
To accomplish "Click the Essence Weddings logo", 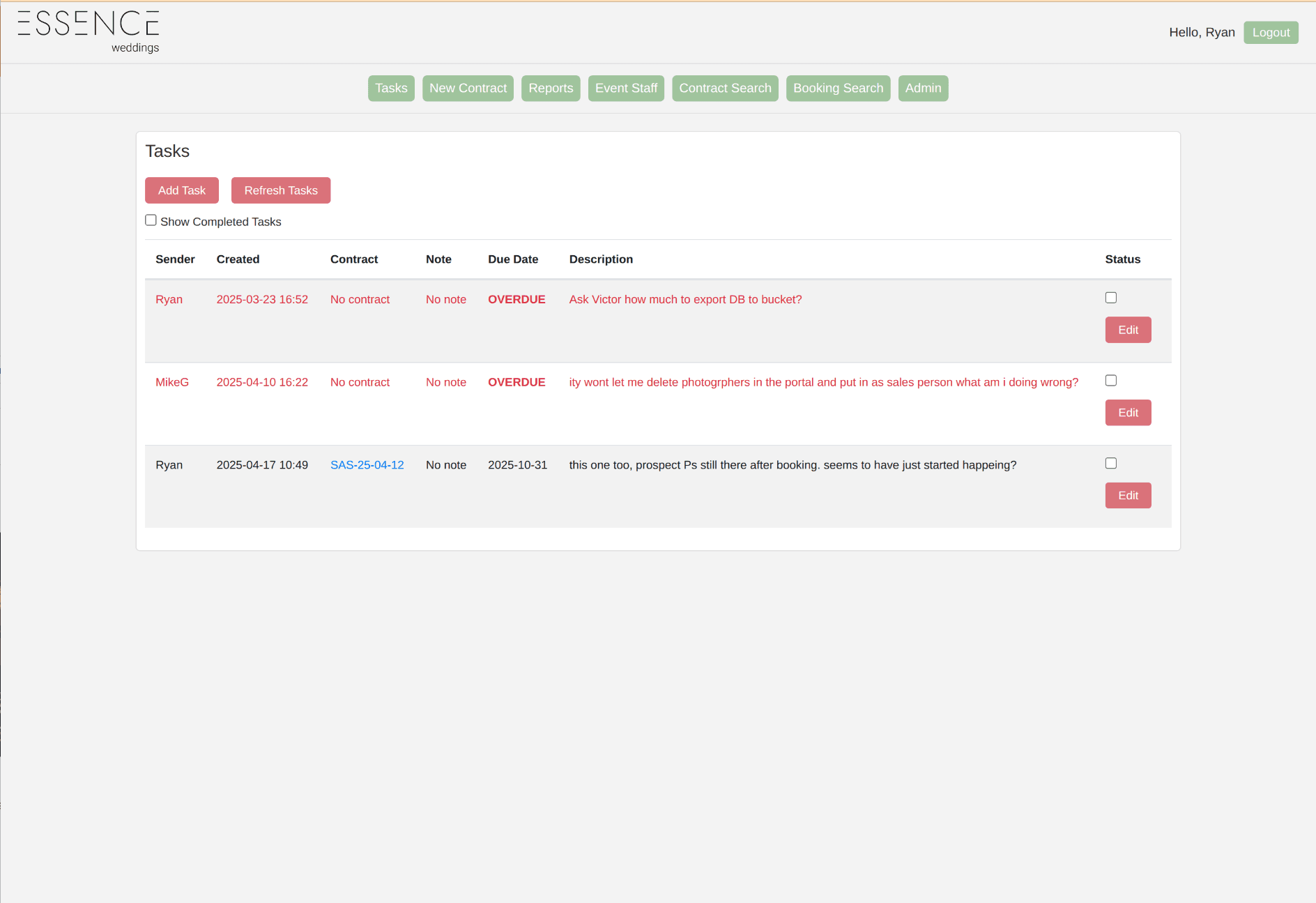I will (89, 31).
